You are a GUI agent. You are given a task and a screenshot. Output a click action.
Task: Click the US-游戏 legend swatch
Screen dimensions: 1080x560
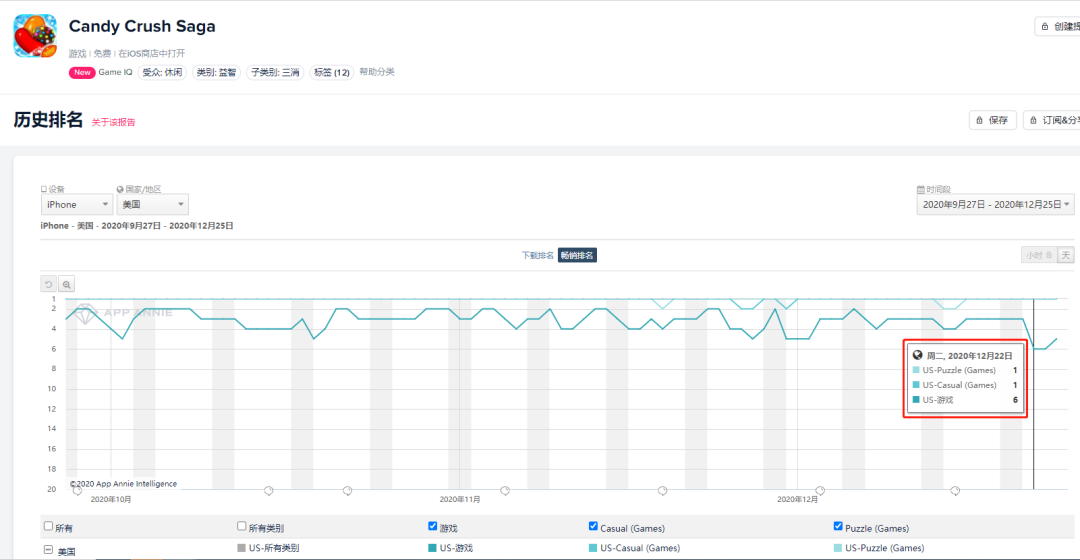click(x=433, y=548)
